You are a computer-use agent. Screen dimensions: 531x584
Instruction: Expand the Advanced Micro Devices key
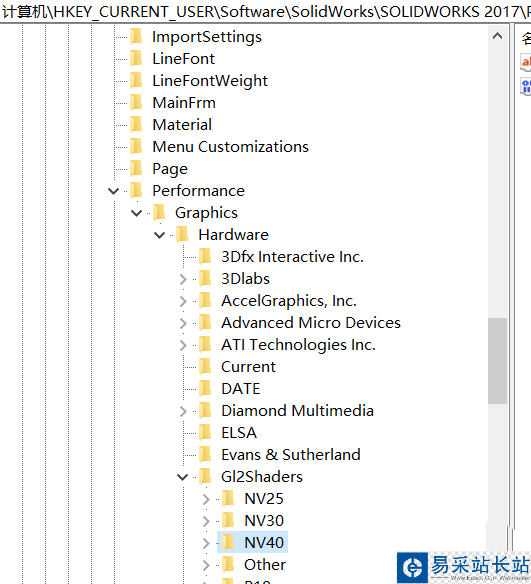coord(183,323)
